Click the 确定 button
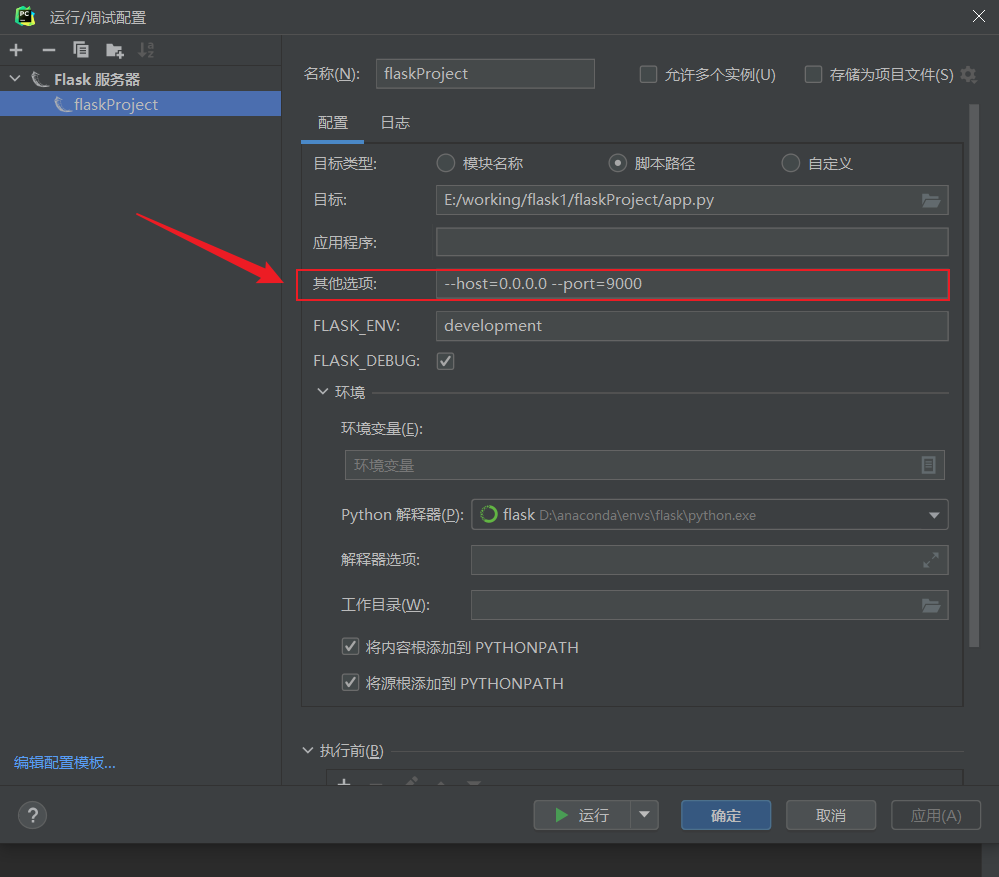999x877 pixels. pos(726,815)
